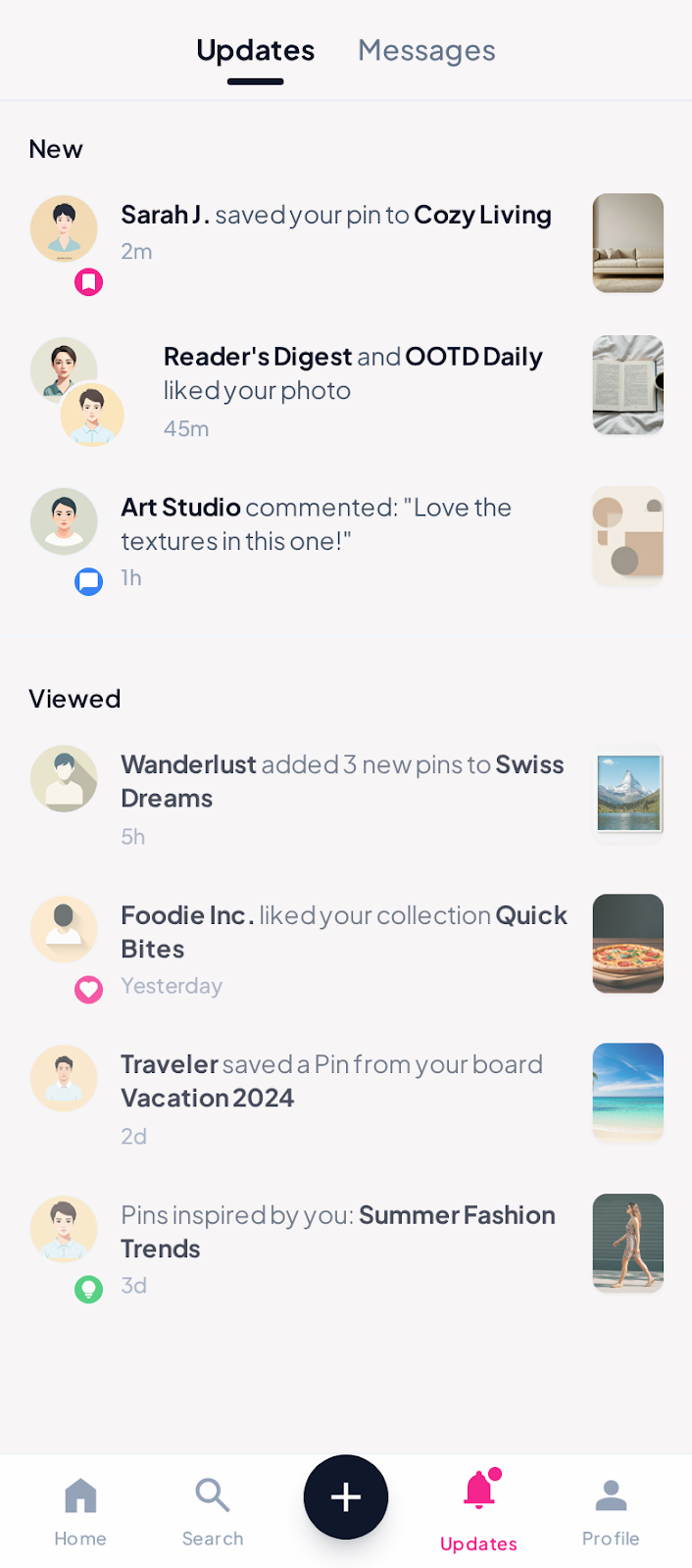Select the Updates tab at top
Viewport: 692px width, 1568px height.
pyautogui.click(x=255, y=50)
